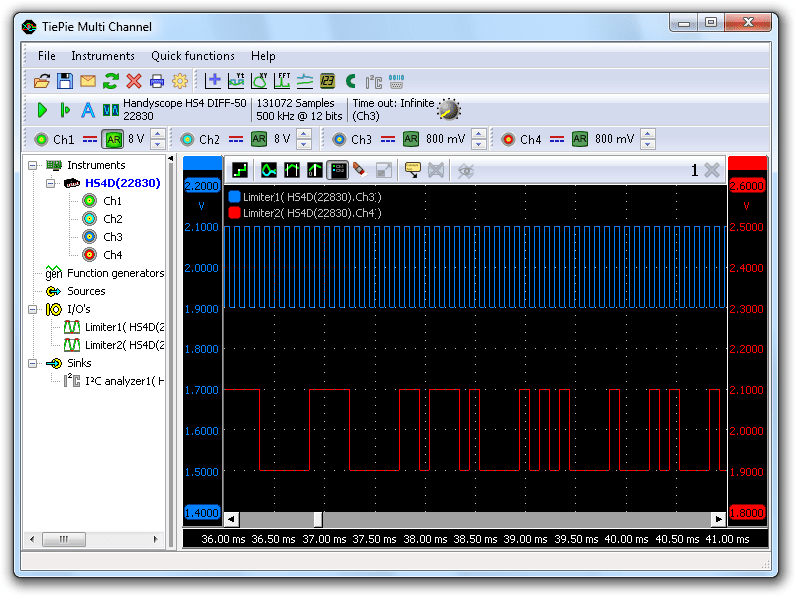Decrease Ch2 range from 8 V
Image resolution: width=795 pixels, height=596 pixels.
pyautogui.click(x=304, y=144)
